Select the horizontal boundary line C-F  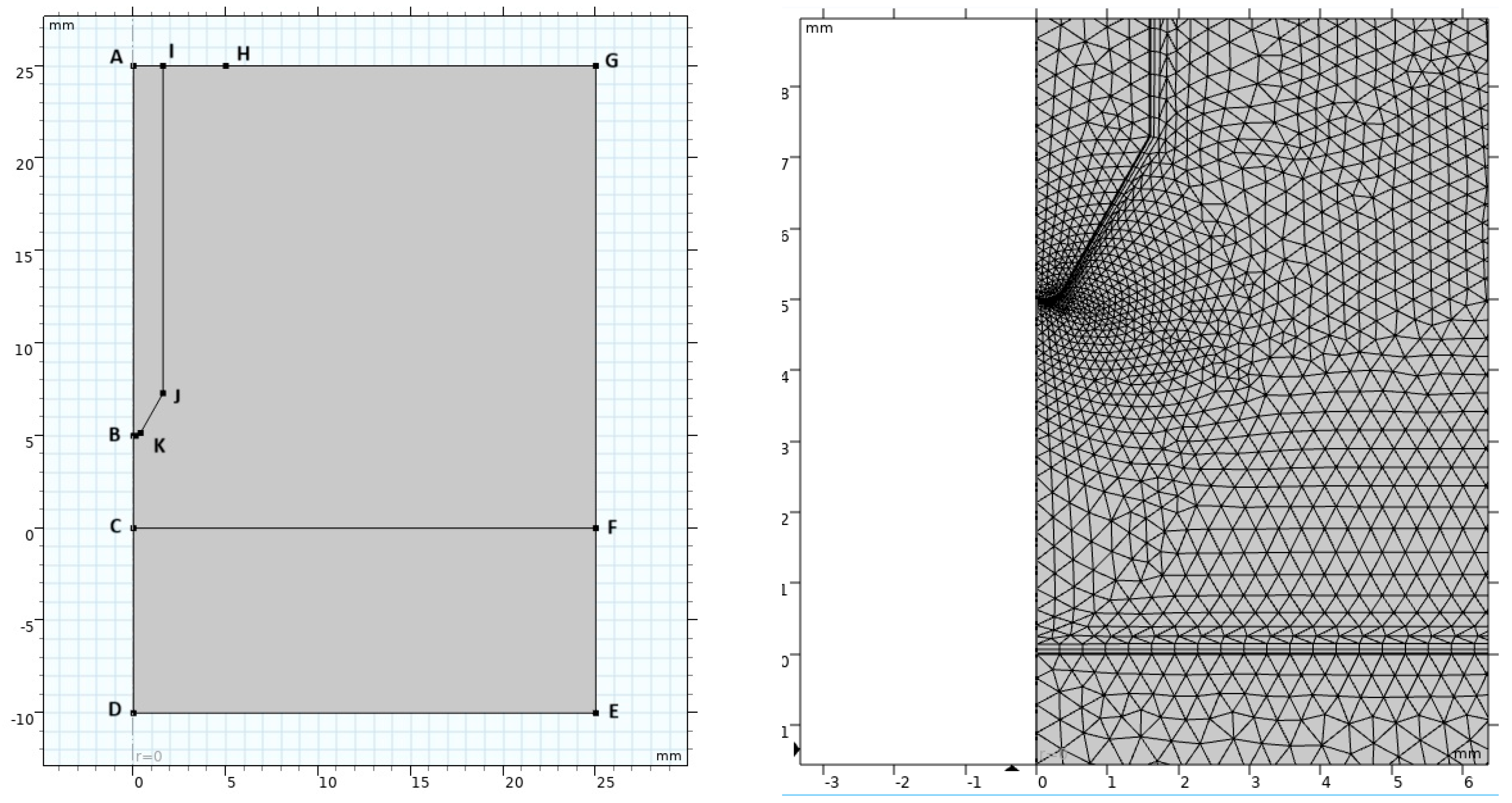pos(364,528)
